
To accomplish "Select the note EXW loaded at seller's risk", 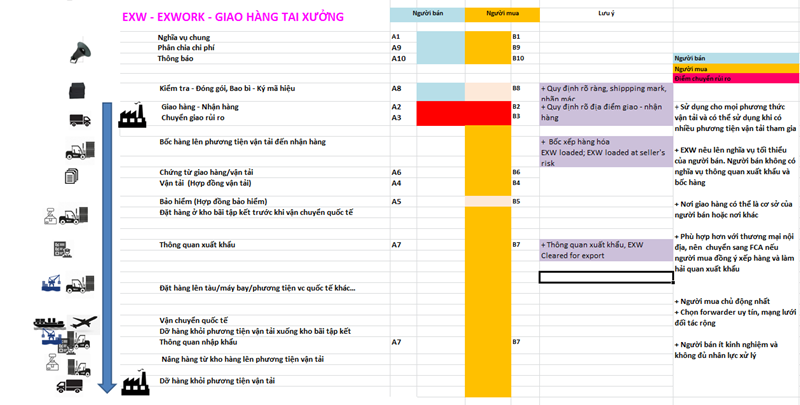I will [x=606, y=152].
